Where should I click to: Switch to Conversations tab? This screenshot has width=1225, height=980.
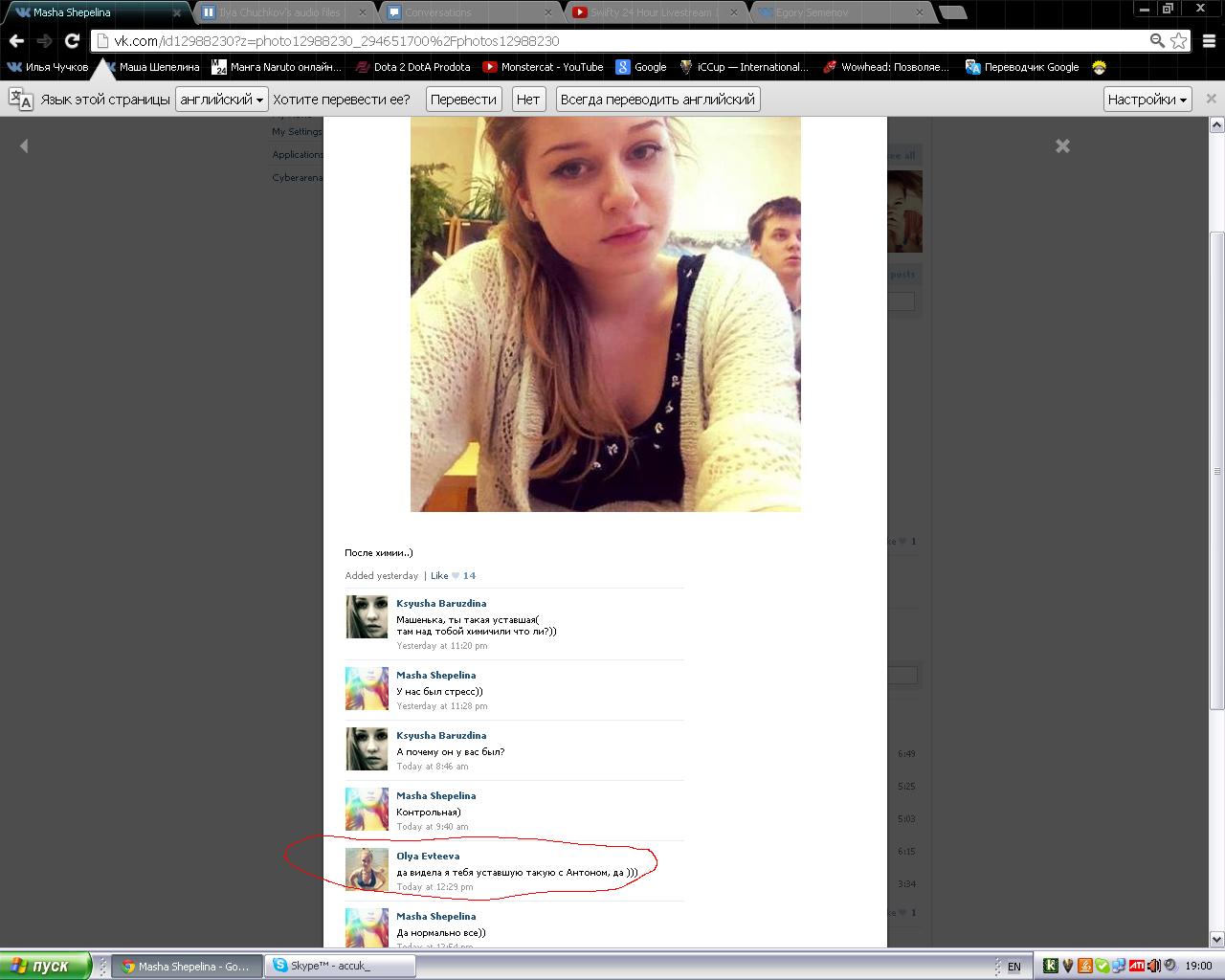click(x=471, y=12)
